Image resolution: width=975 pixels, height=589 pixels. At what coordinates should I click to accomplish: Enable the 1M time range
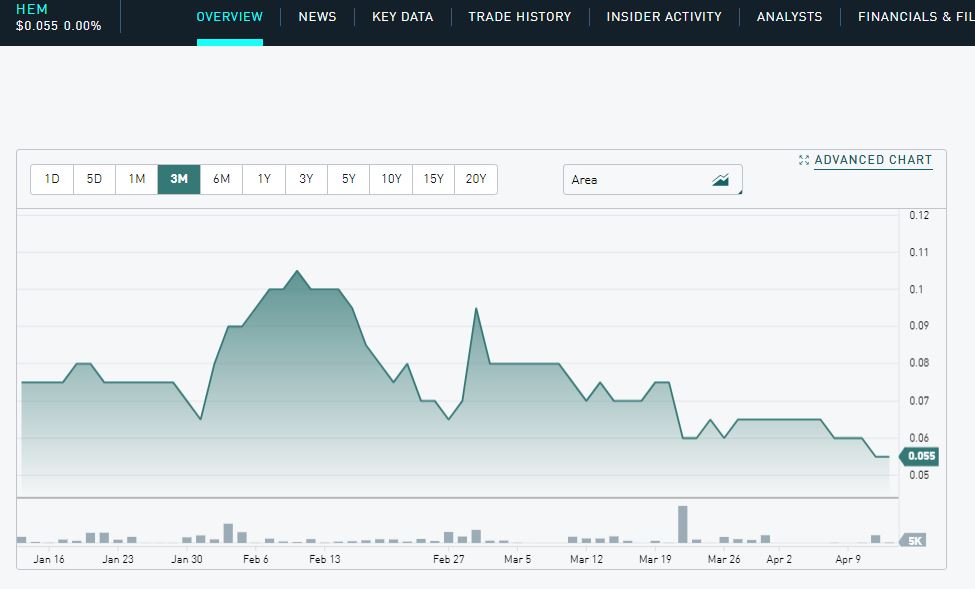coord(137,179)
